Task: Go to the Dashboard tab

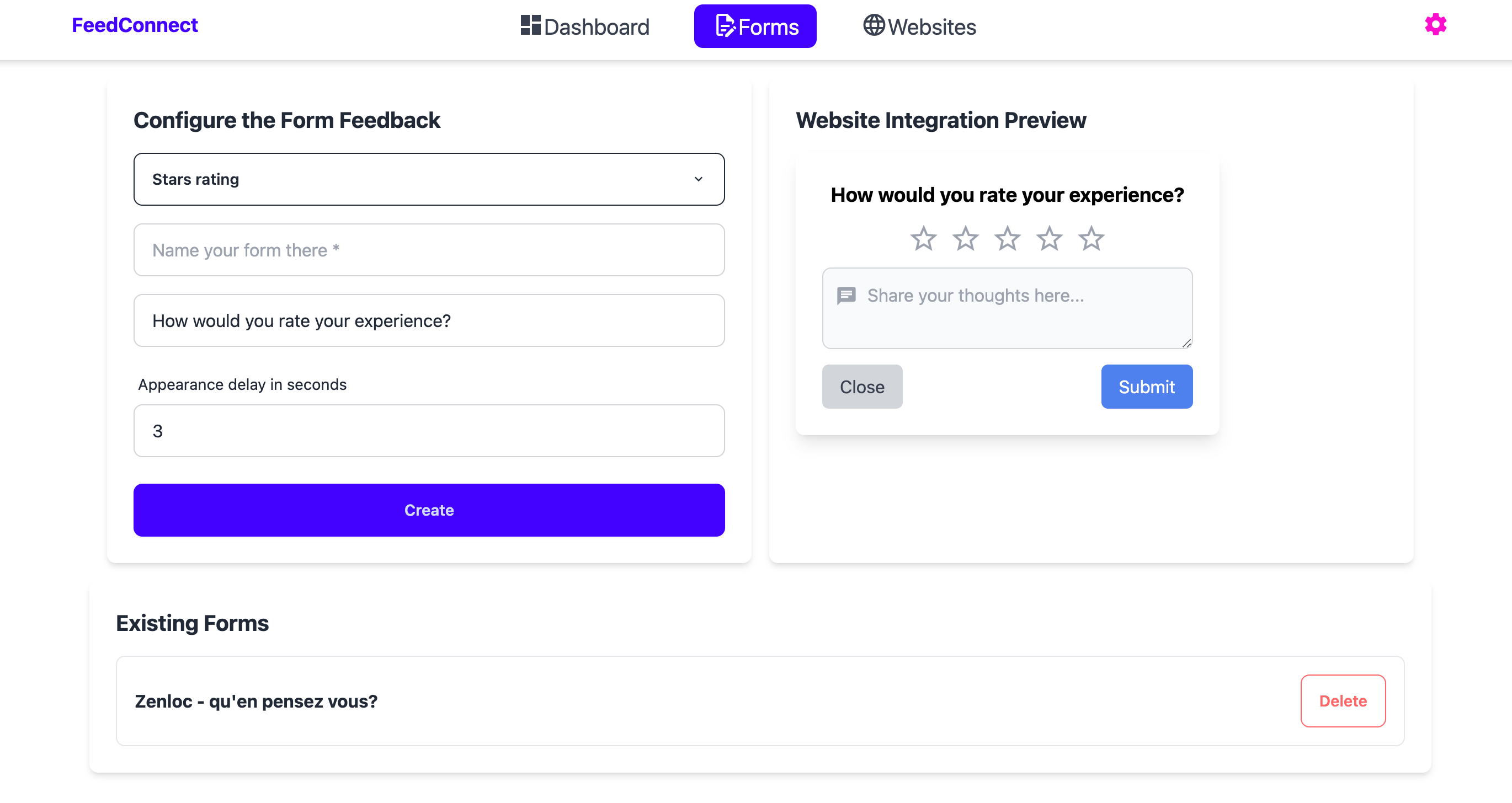Action: pos(584,26)
